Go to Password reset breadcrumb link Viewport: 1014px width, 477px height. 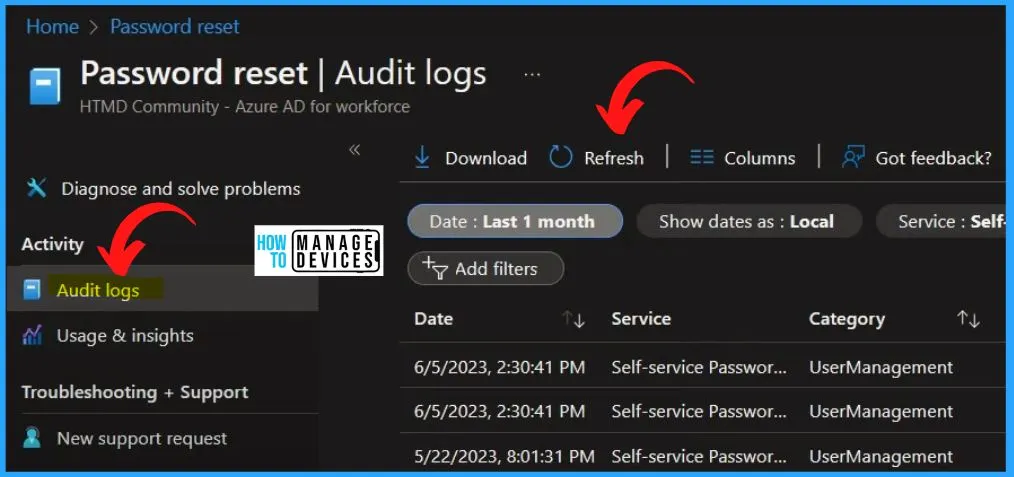click(x=175, y=26)
